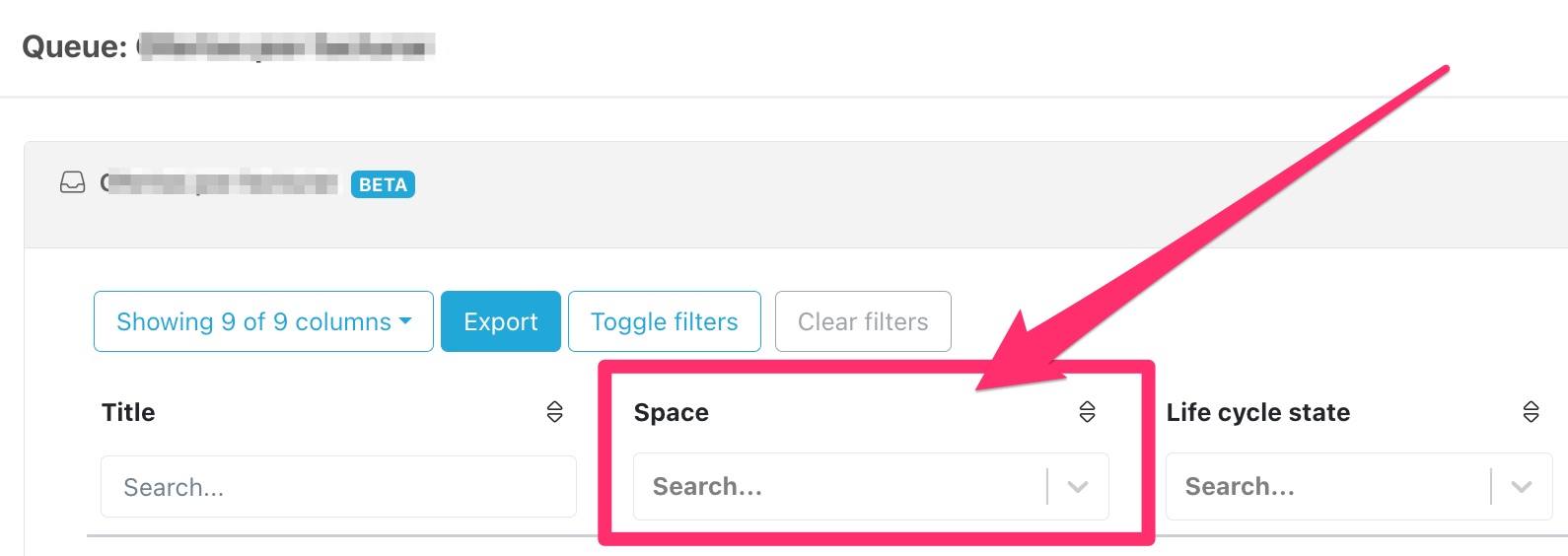Click the Clear filters button
Image resolution: width=1568 pixels, height=556 pixels.
tap(863, 321)
